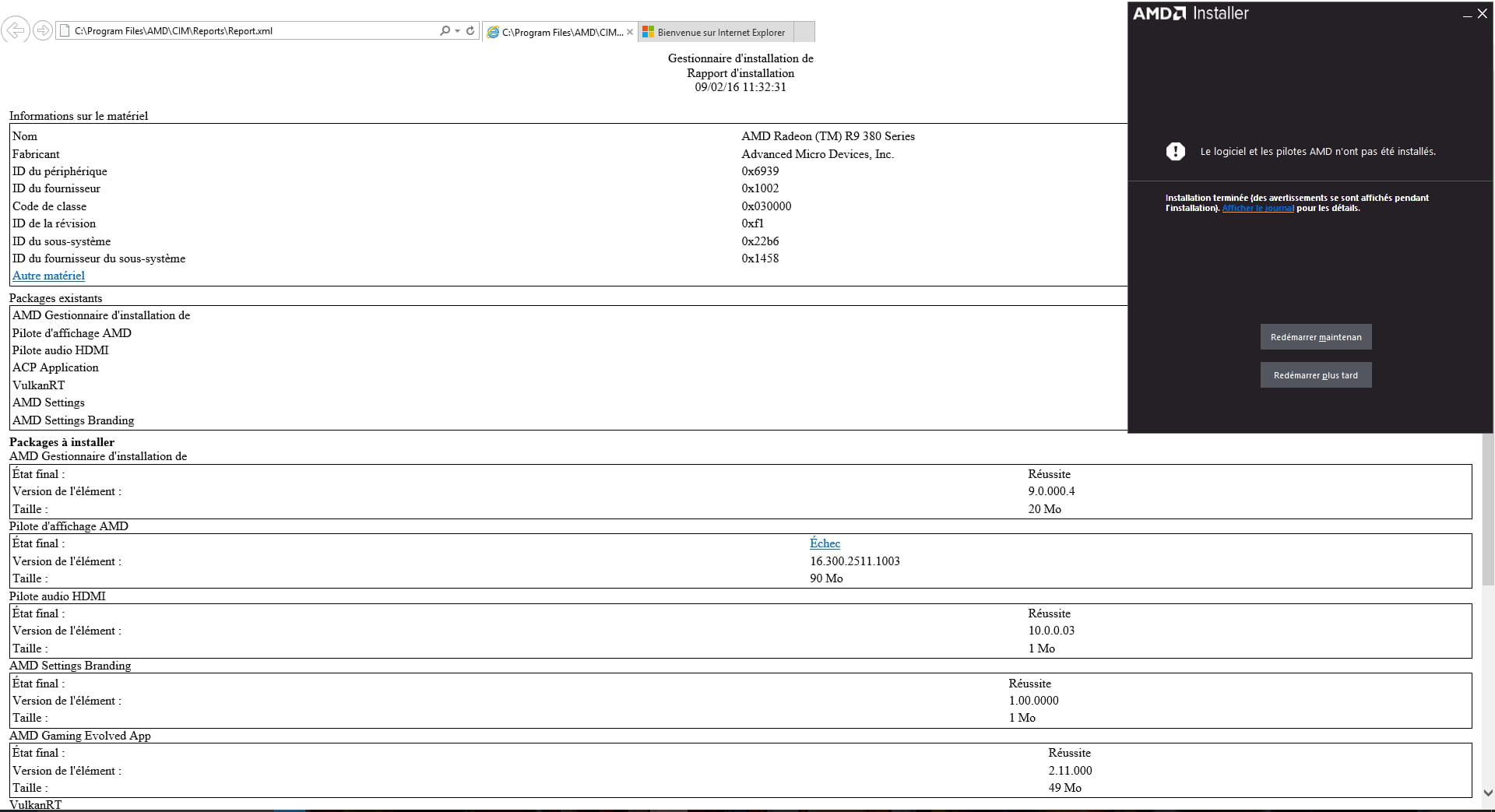The width and height of the screenshot is (1495, 812).
Task: Click vendor ID value 0x1002
Action: [760, 188]
